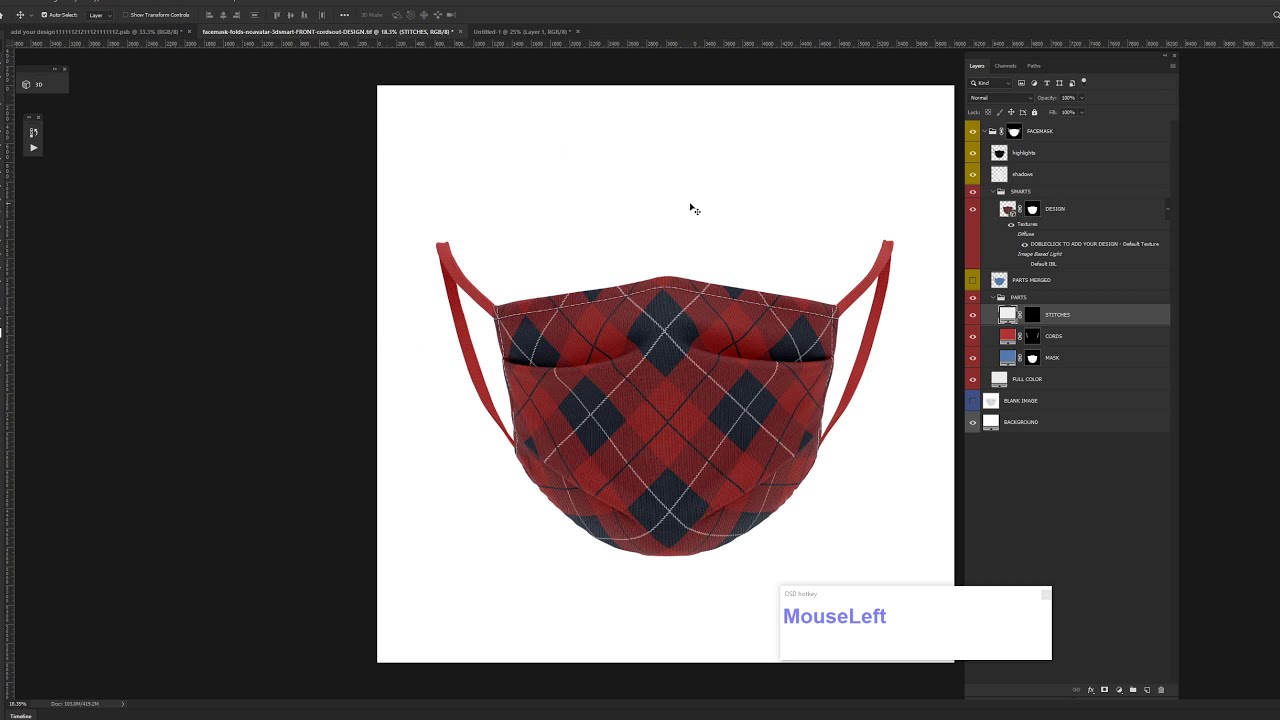Image resolution: width=1280 pixels, height=720 pixels.
Task: Click create new adjustment layer icon
Action: click(x=1119, y=690)
